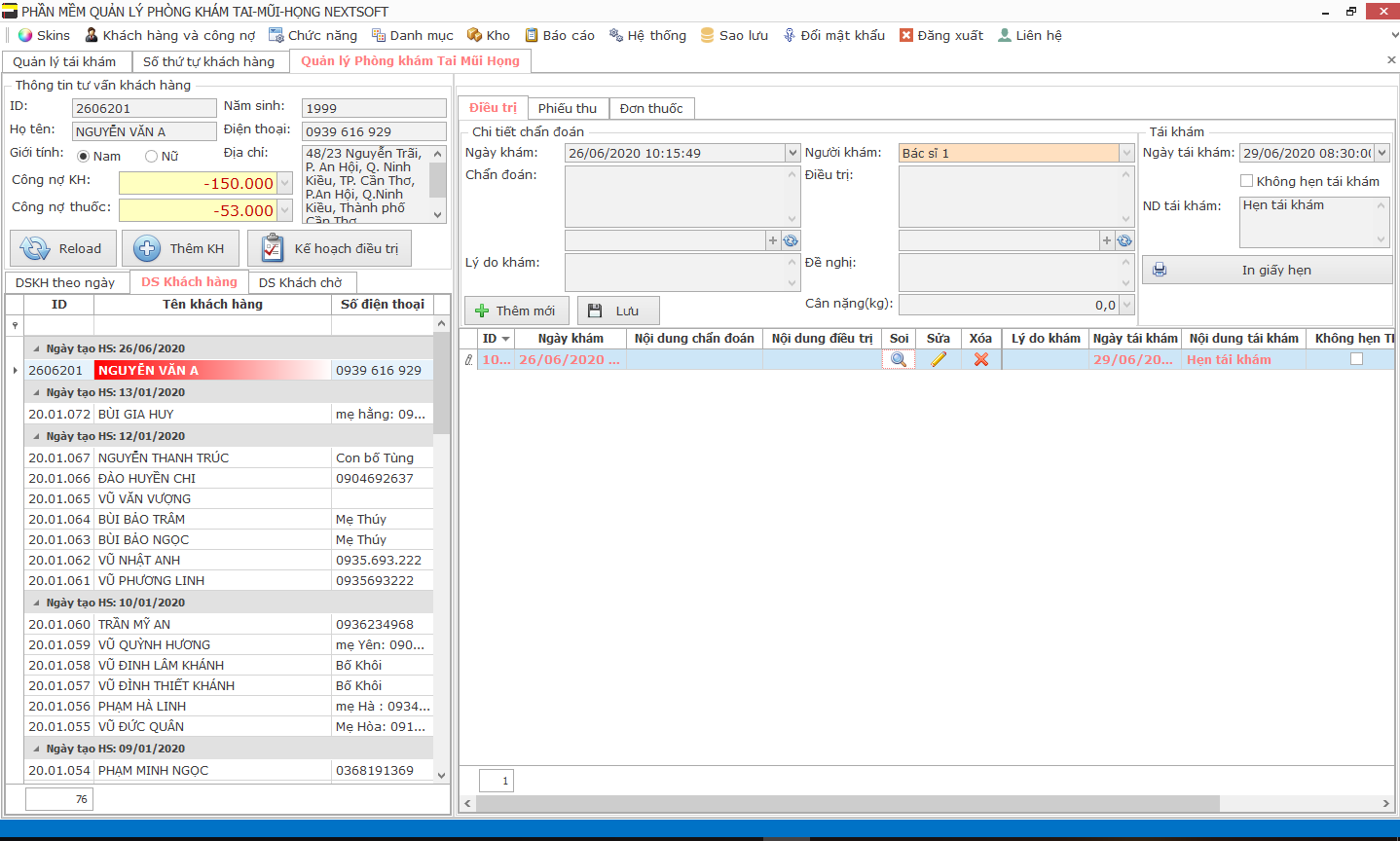
Task: Click the Chẩn đoán text area
Action: pyautogui.click(x=682, y=197)
